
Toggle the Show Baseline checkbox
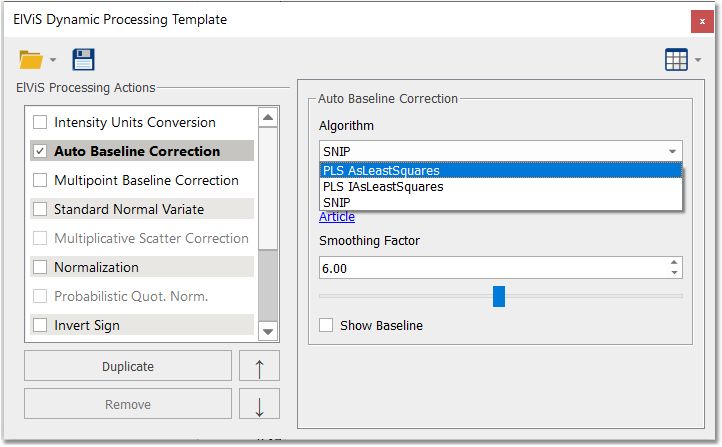pyautogui.click(x=326, y=325)
